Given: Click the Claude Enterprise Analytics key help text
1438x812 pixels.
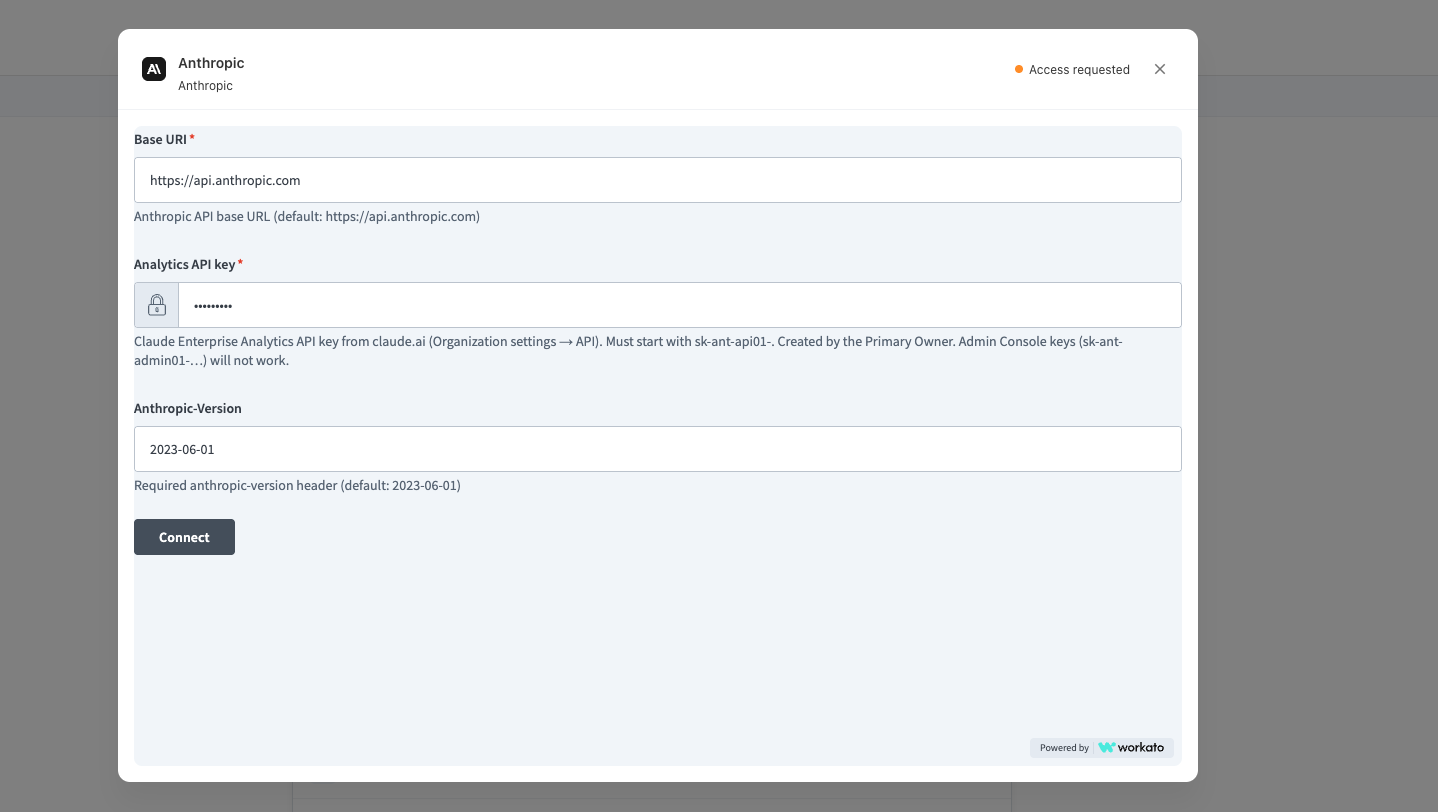Looking at the screenshot, I should coord(628,351).
